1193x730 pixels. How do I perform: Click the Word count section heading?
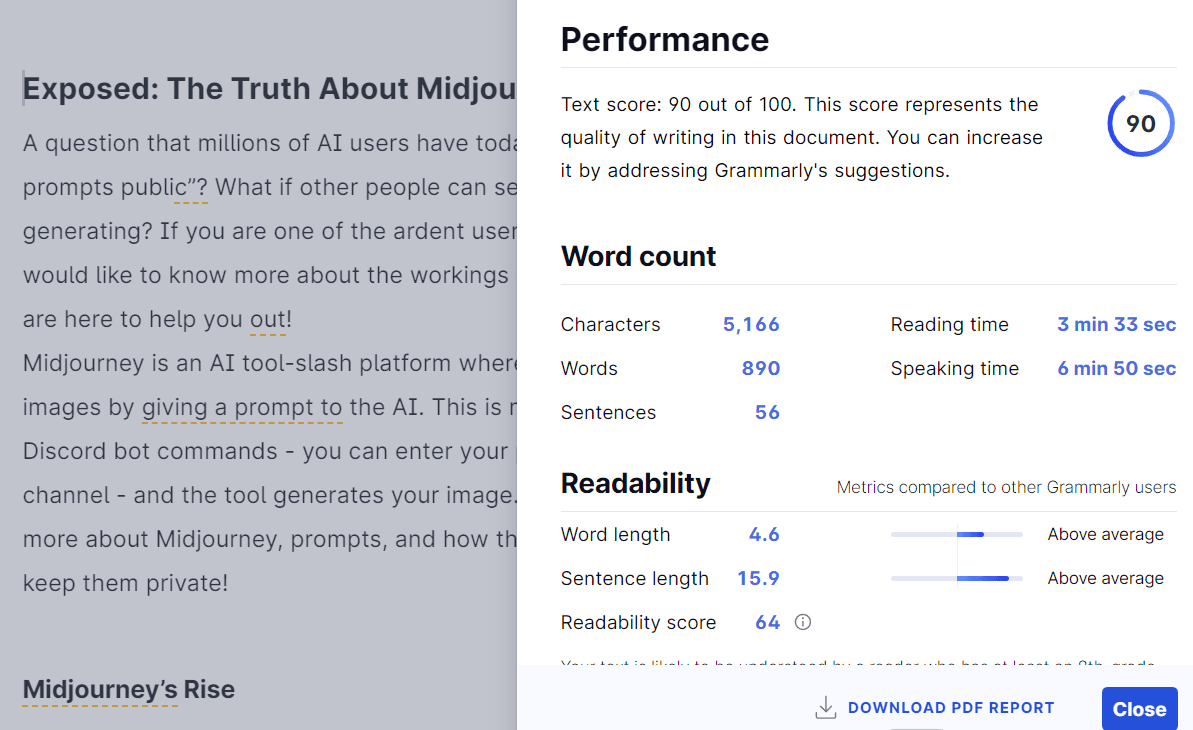pos(638,257)
